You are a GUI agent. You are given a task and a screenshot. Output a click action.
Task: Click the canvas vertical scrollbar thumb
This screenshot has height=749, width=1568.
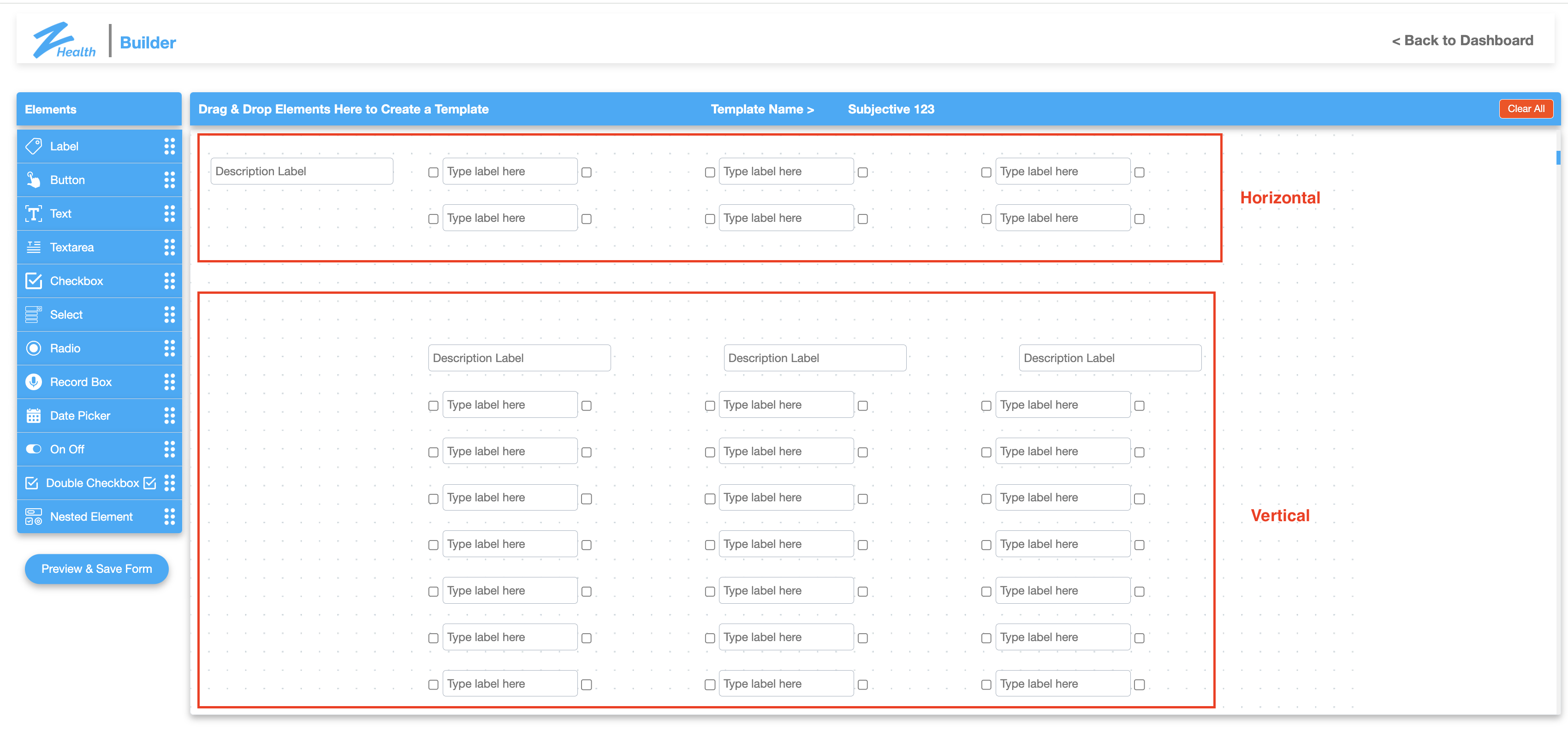pyautogui.click(x=1558, y=157)
